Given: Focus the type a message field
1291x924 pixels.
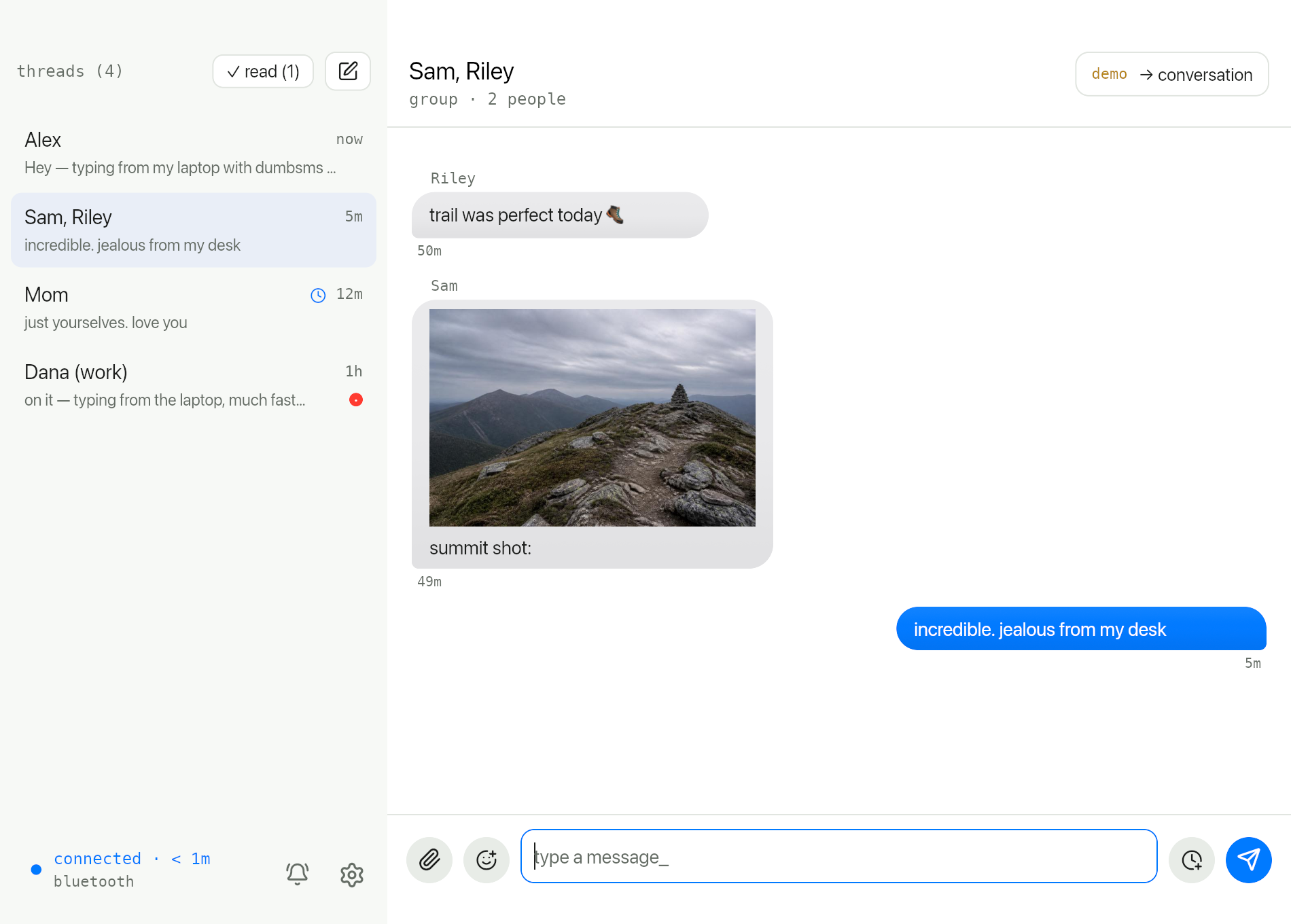Looking at the screenshot, I should (x=839, y=856).
